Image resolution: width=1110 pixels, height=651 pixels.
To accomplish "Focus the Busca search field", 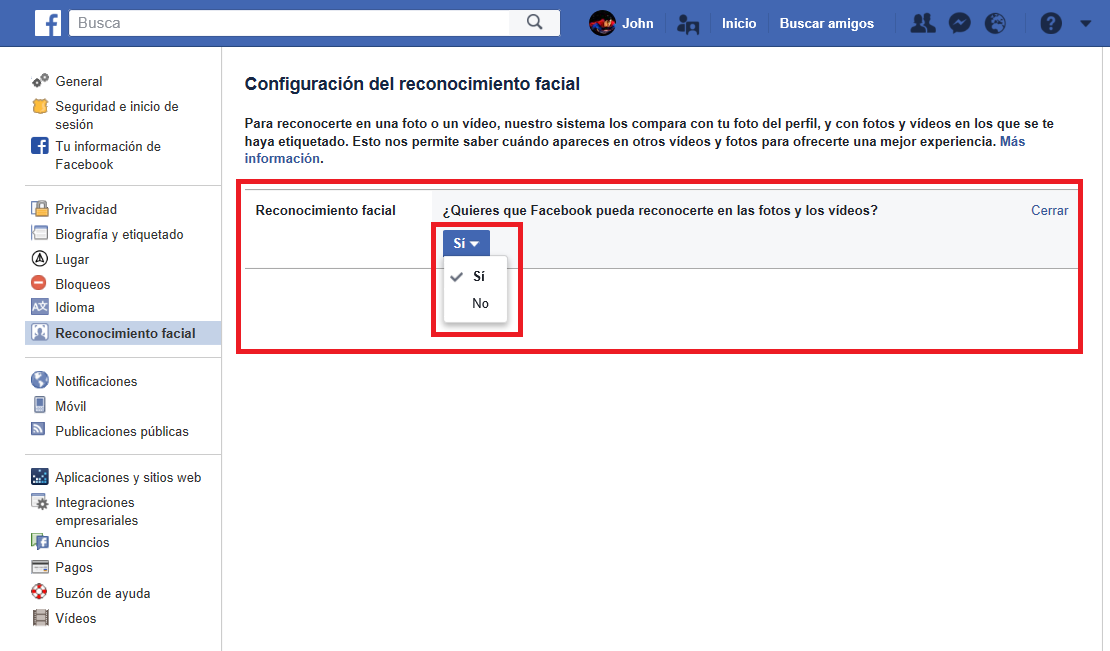I will 290,23.
